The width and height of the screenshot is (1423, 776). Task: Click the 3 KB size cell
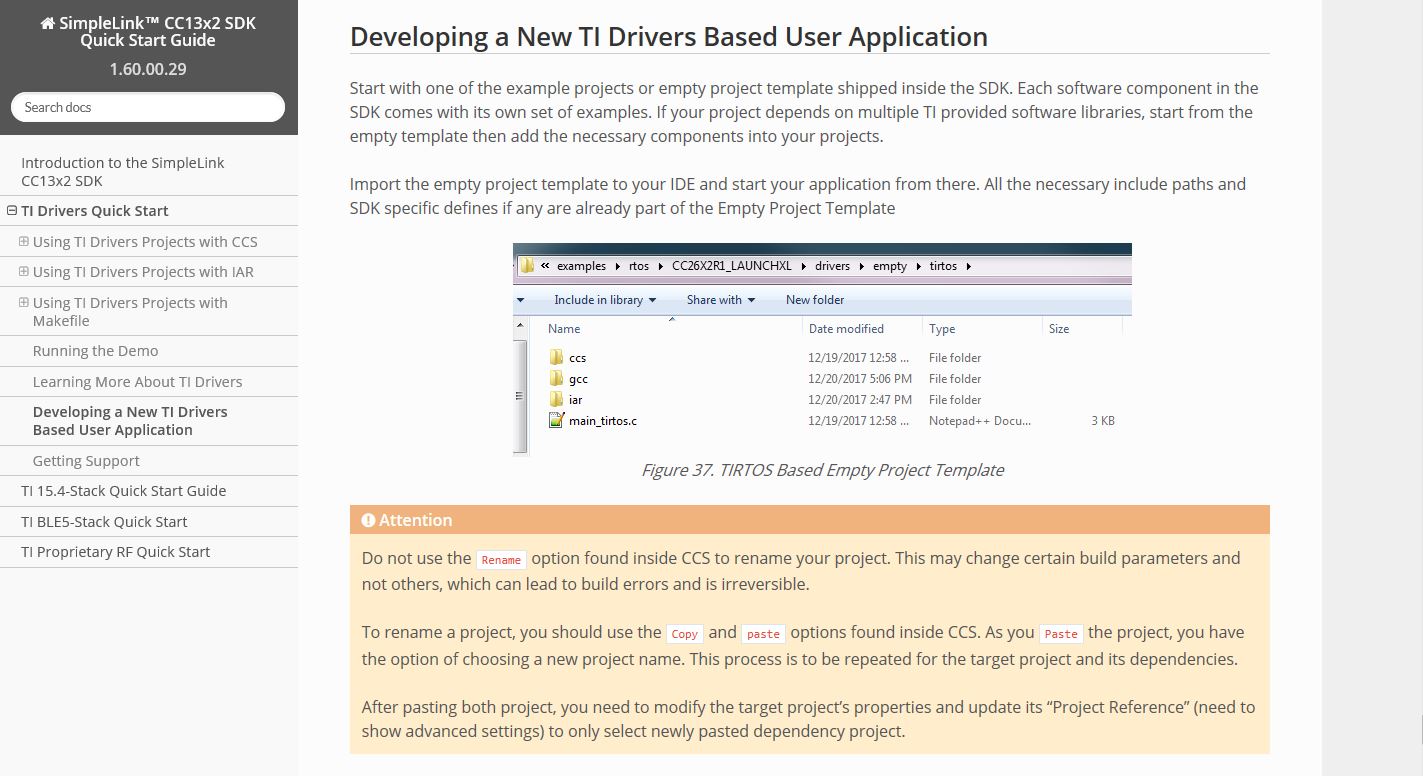[1103, 421]
